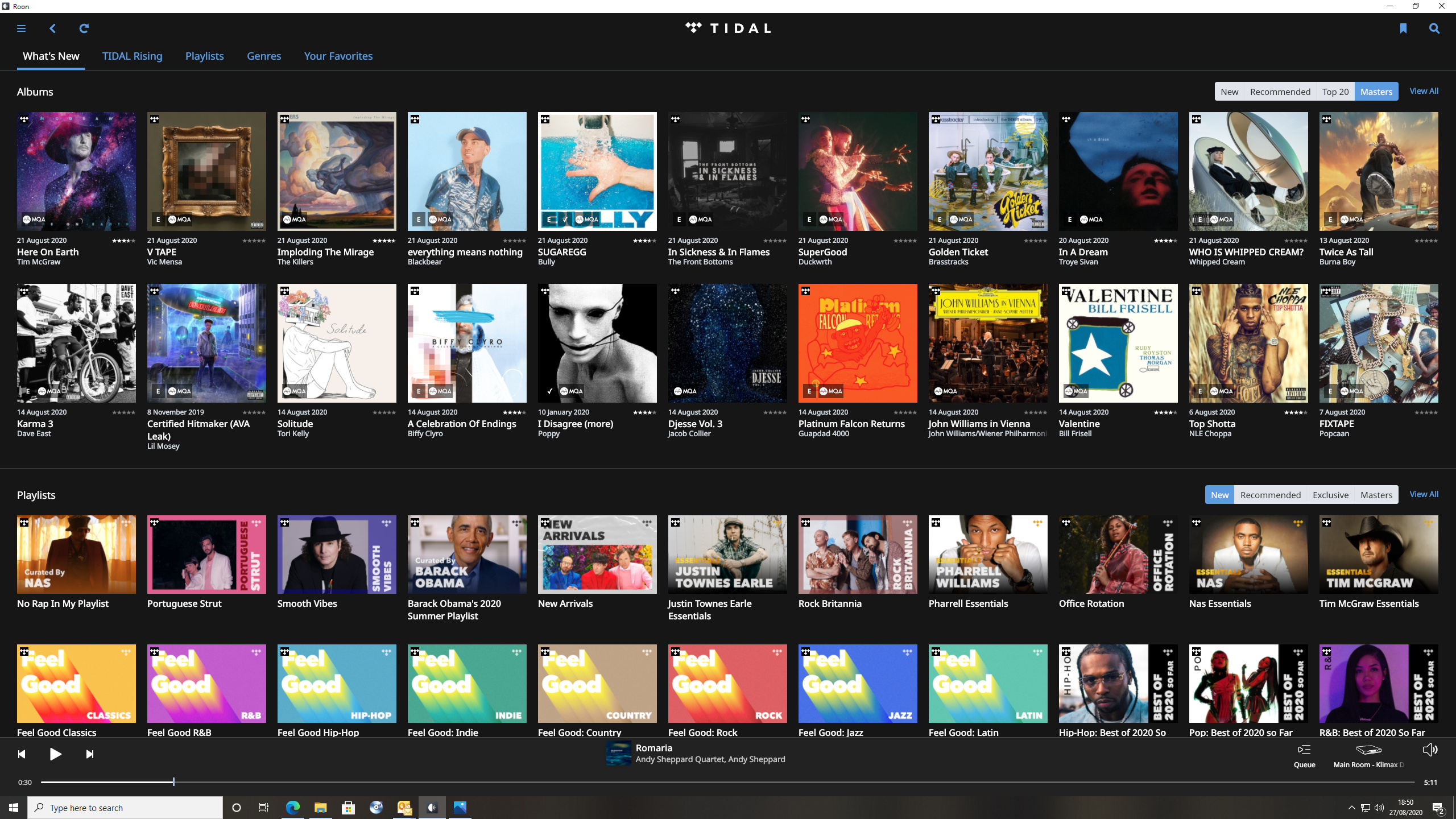Open the Top Shotta album cover

[x=1248, y=343]
